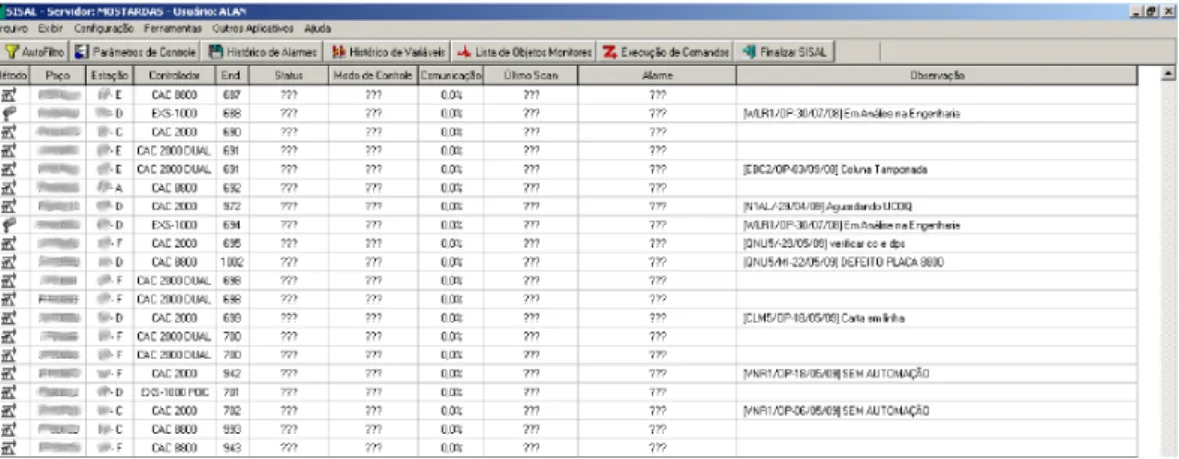Screen dimensions: 1179x459
Task: Sort by the Status column header
Action: point(289,76)
